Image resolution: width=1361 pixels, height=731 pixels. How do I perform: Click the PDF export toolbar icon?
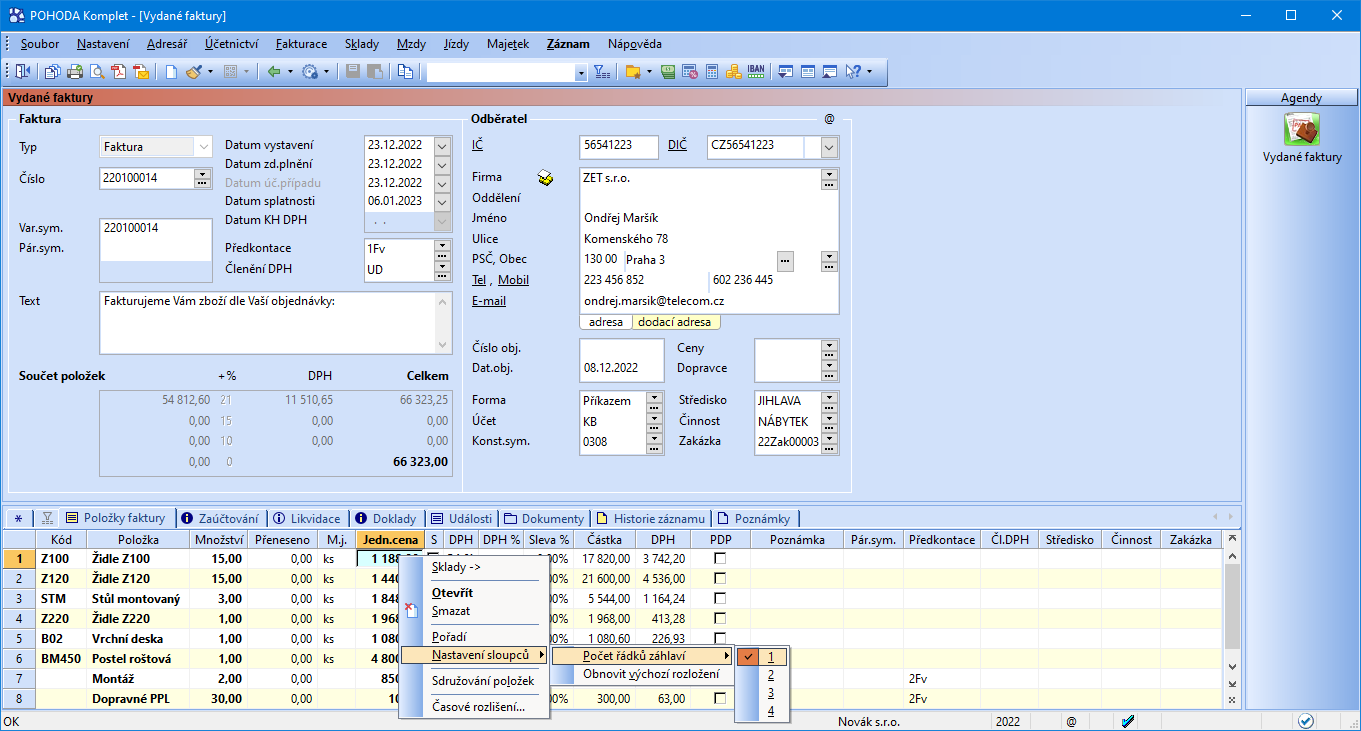(x=119, y=72)
